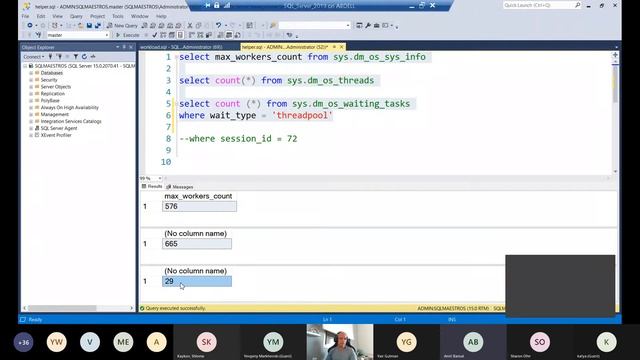Click the highlighted 29 result cell
640x360 pixels.
[197, 281]
